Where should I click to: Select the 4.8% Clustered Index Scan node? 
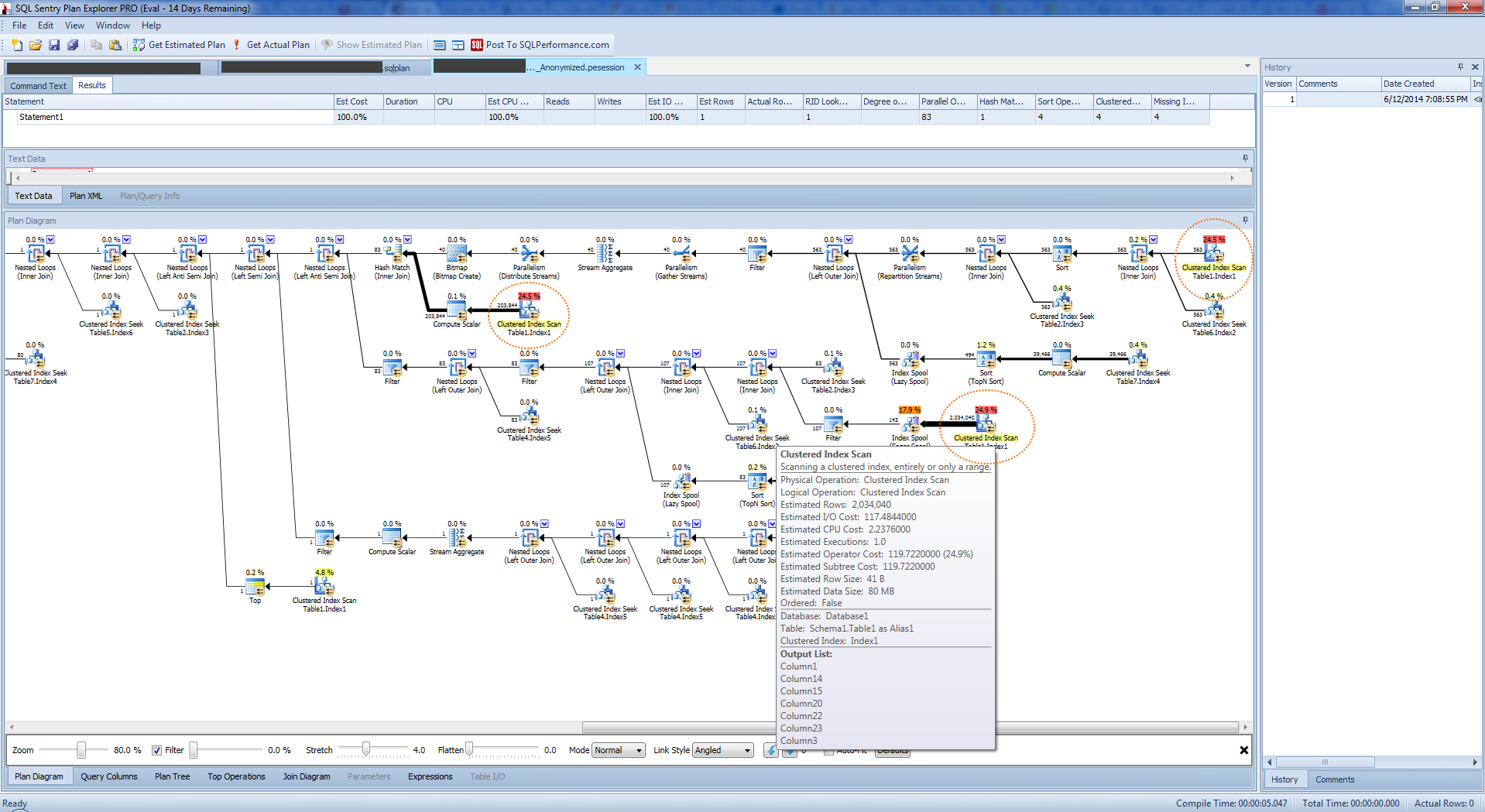click(x=324, y=587)
